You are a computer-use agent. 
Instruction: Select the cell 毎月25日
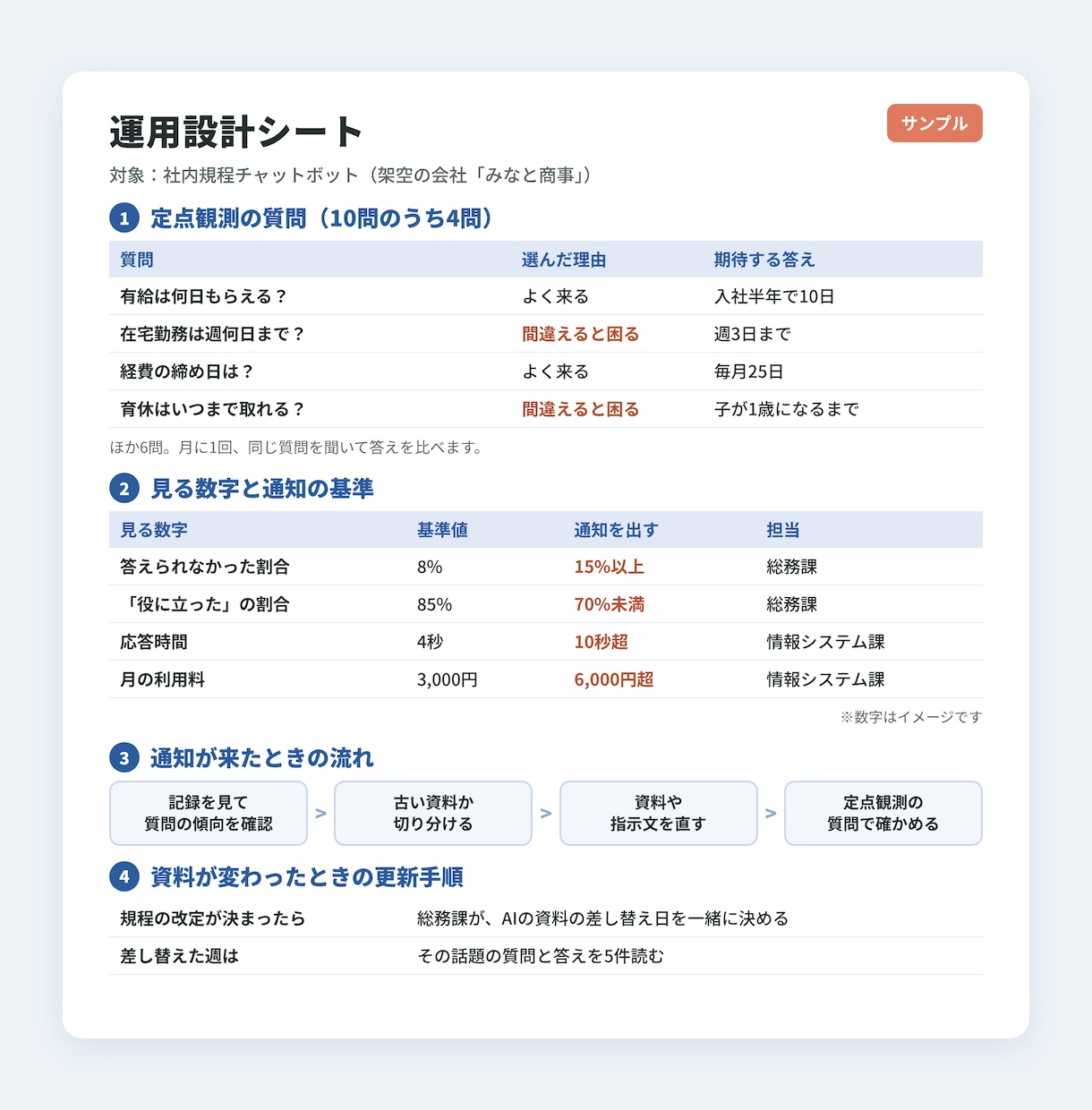pyautogui.click(x=748, y=371)
